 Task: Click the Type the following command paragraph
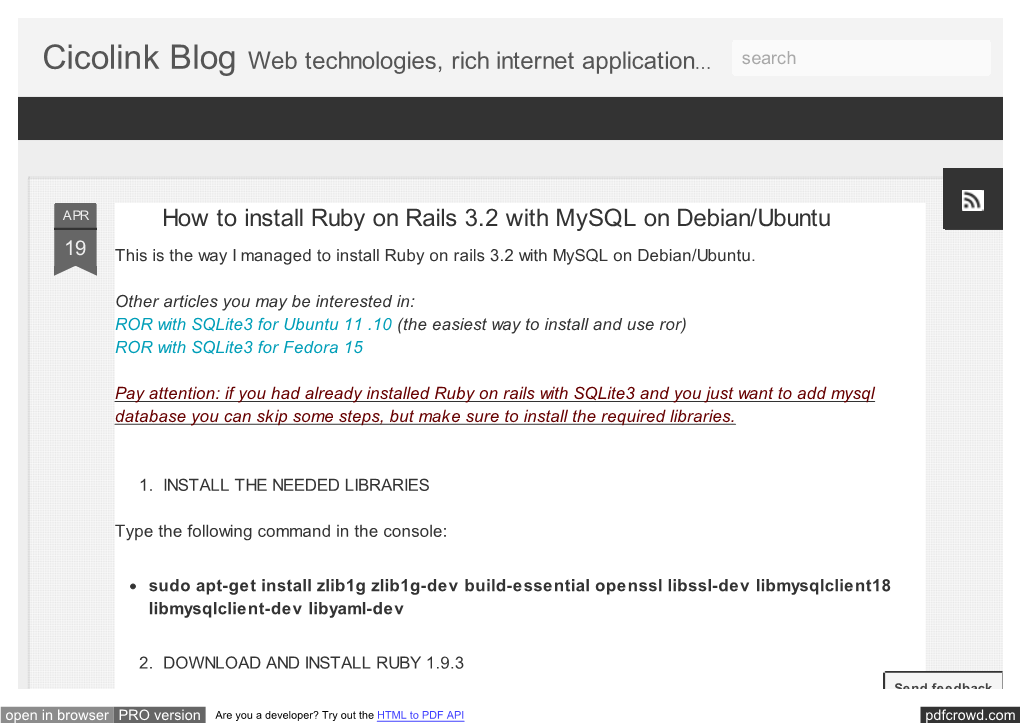point(281,531)
